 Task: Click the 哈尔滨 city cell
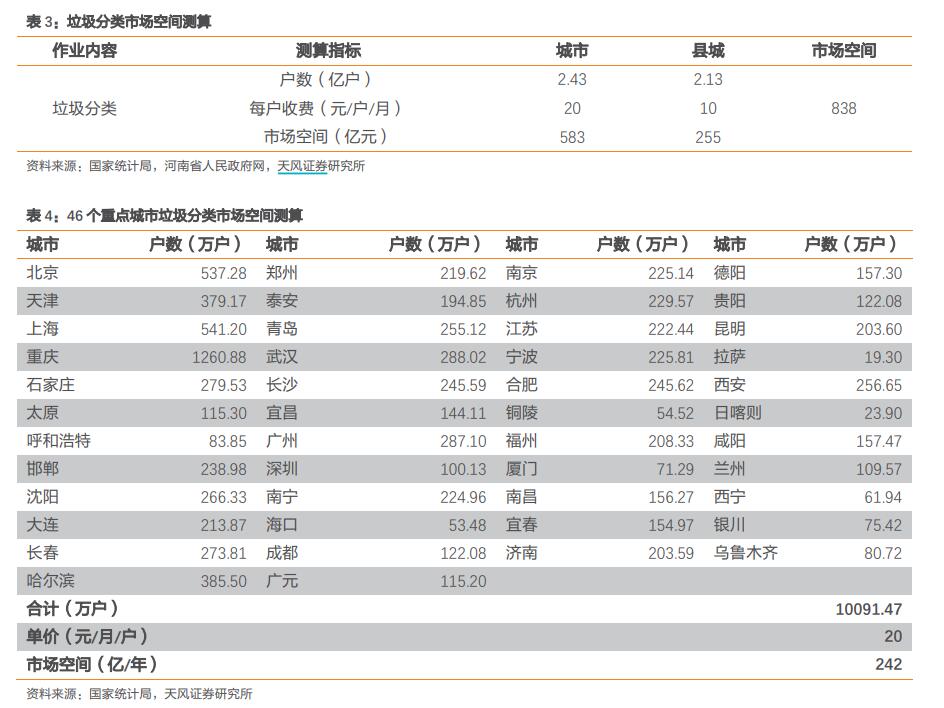[51, 581]
